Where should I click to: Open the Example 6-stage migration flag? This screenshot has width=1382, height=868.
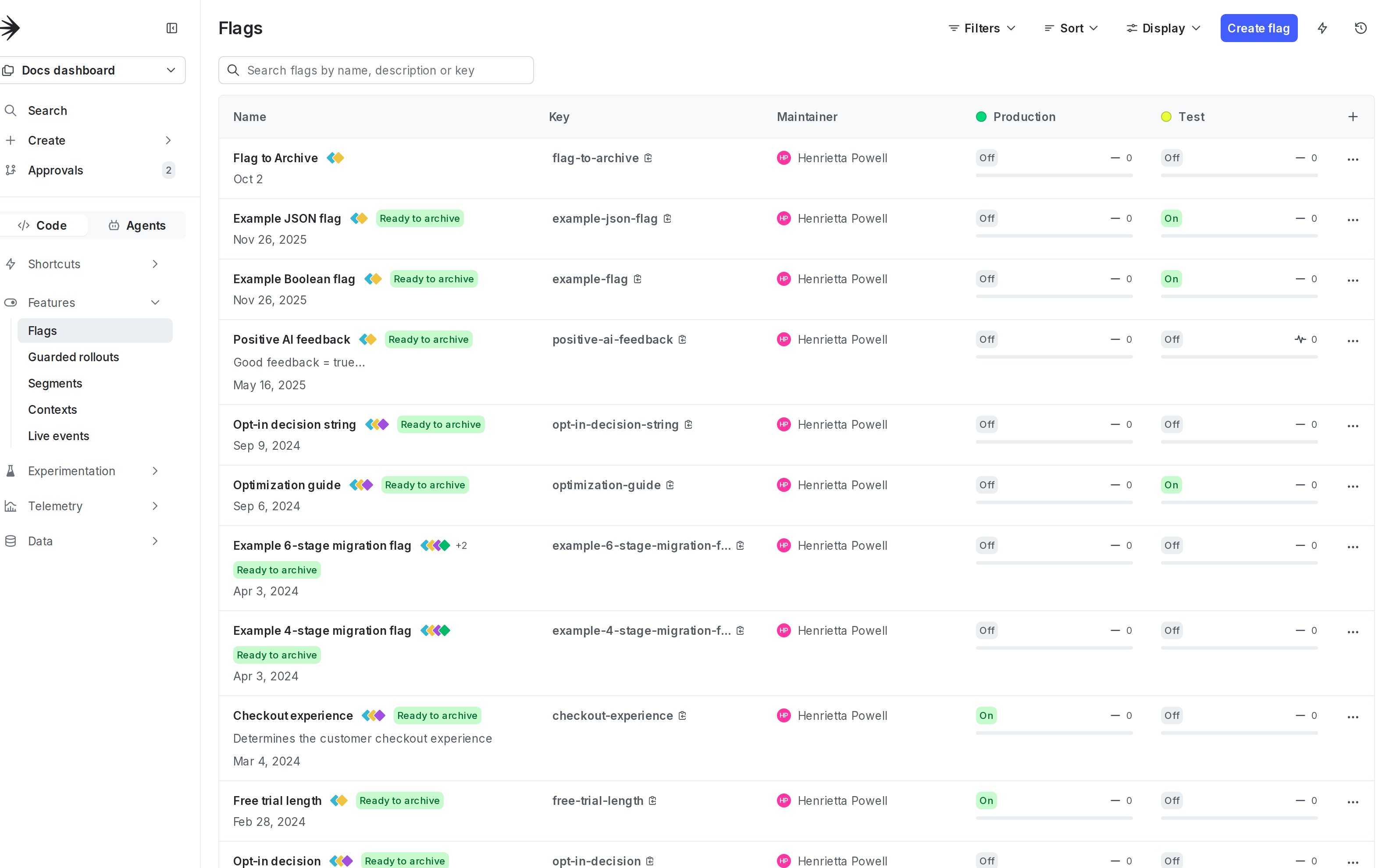[322, 546]
